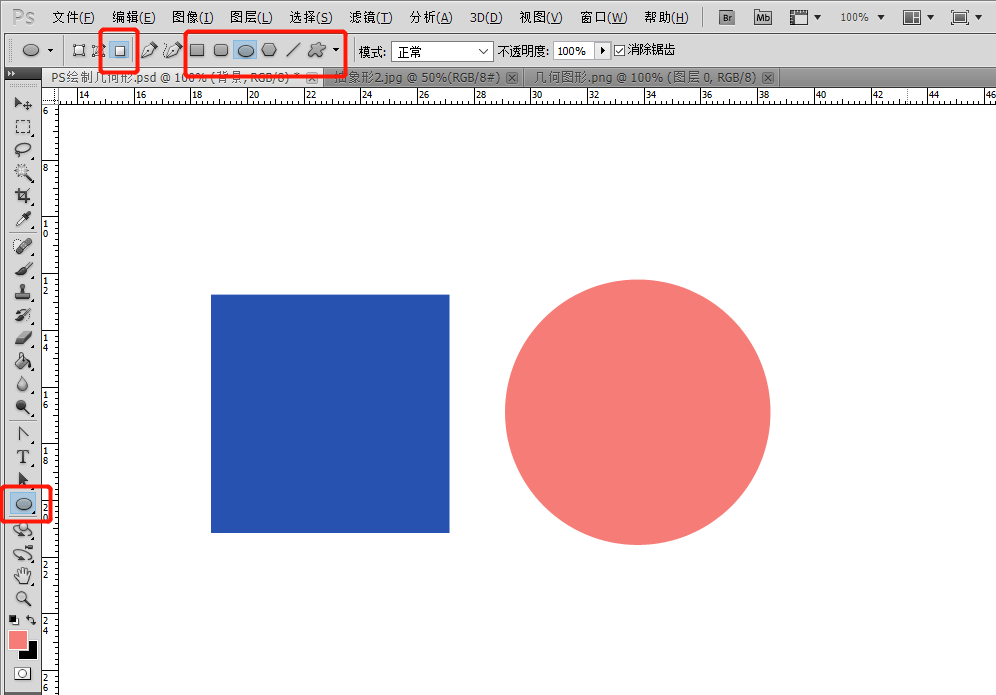
Task: Select the Brush tool
Action: pos(23,269)
